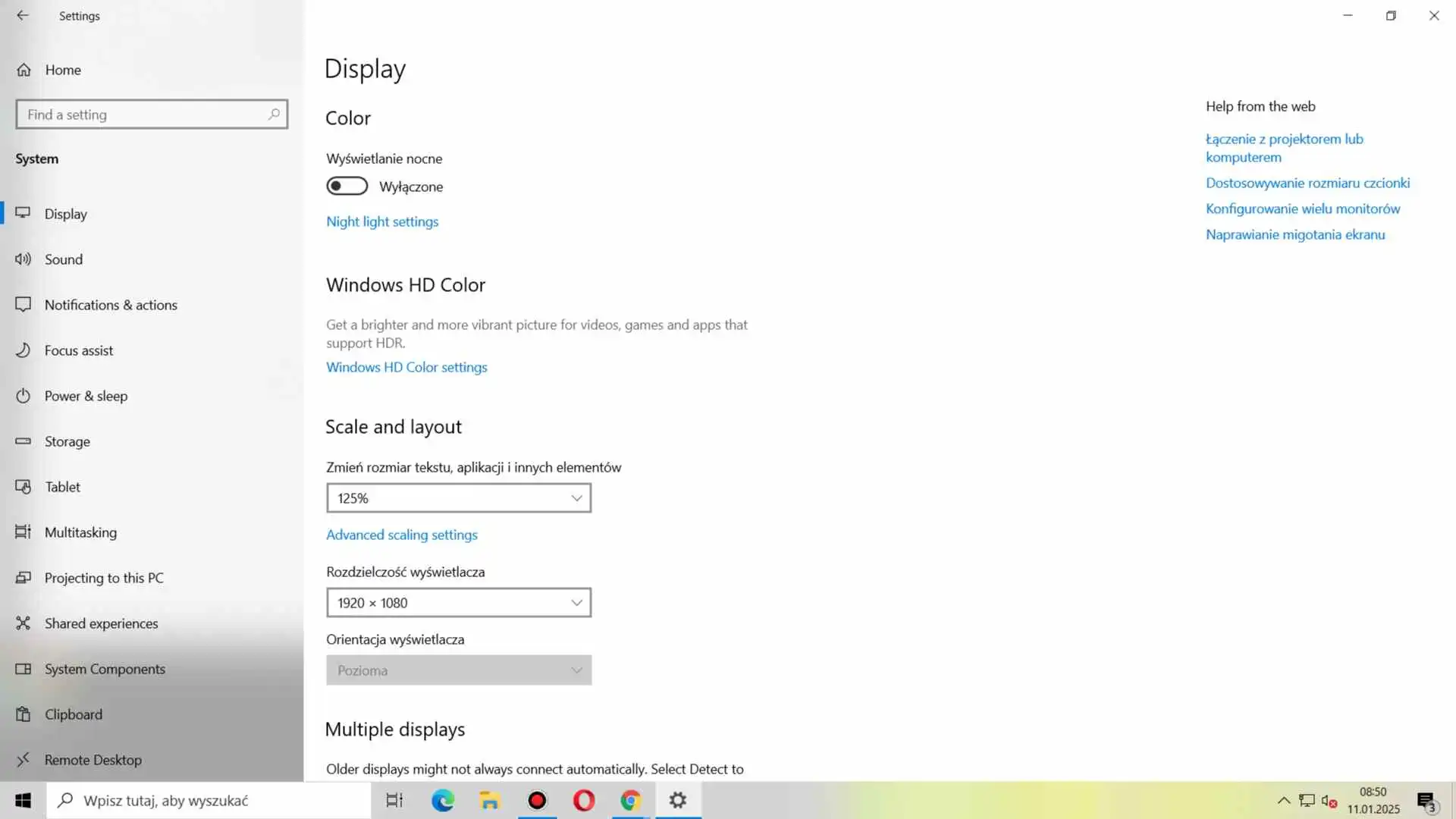
Task: Open the 1920 × 1080 resolution dropdown
Action: coord(458,603)
